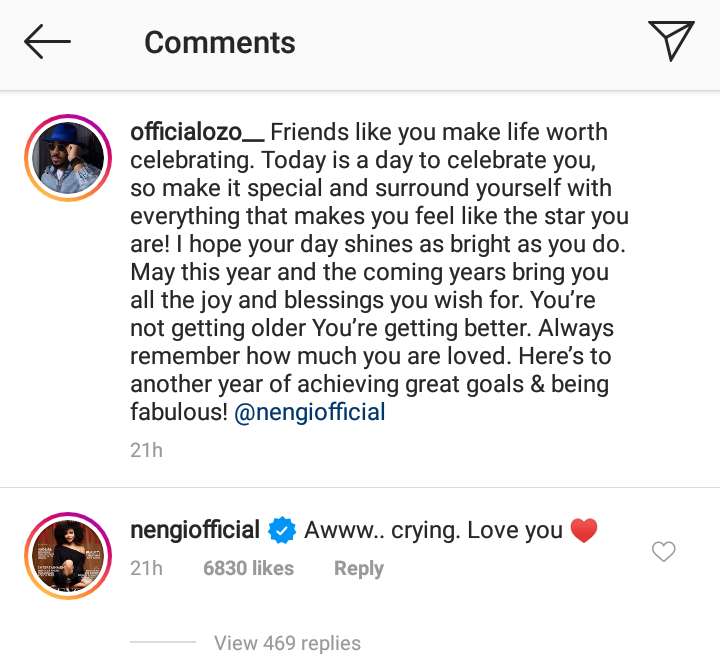Click the officialozo__ username
Viewport: 720px width, 663px height.
[196, 132]
